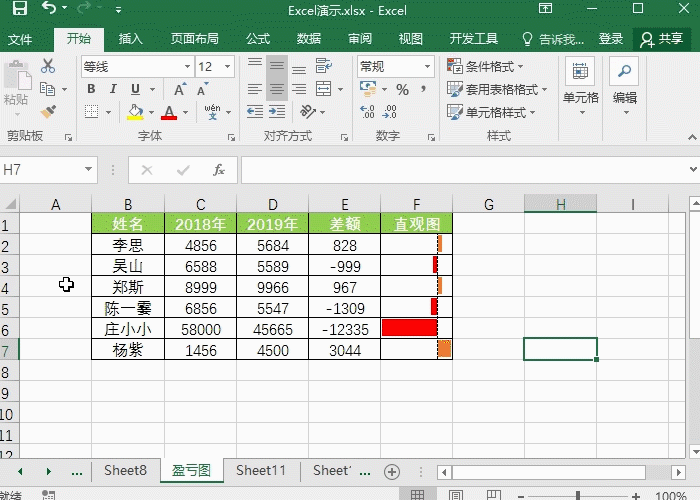Screen dimensions: 700x500
Task: Toggle underline formatting
Action: (135, 89)
